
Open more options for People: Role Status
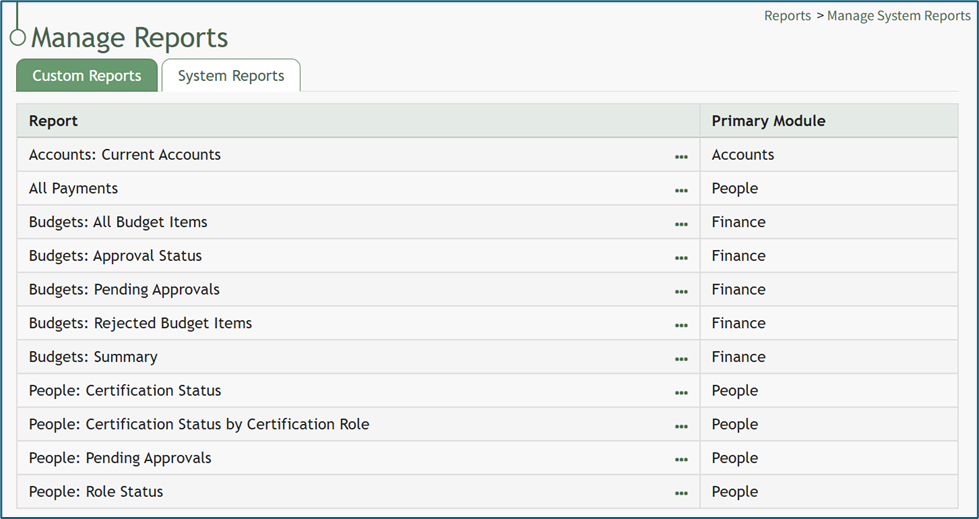click(681, 493)
